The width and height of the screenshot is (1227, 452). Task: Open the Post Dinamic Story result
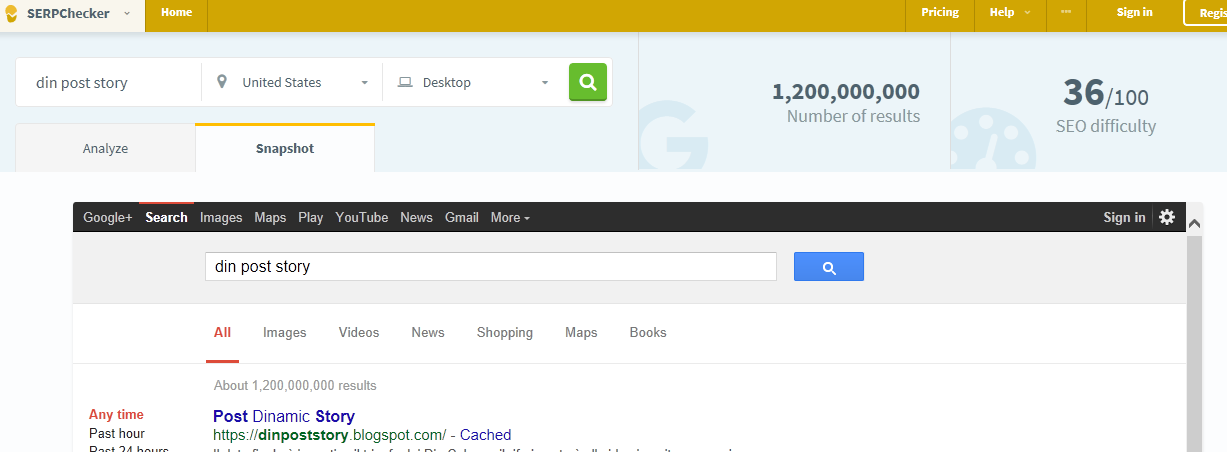[x=284, y=416]
